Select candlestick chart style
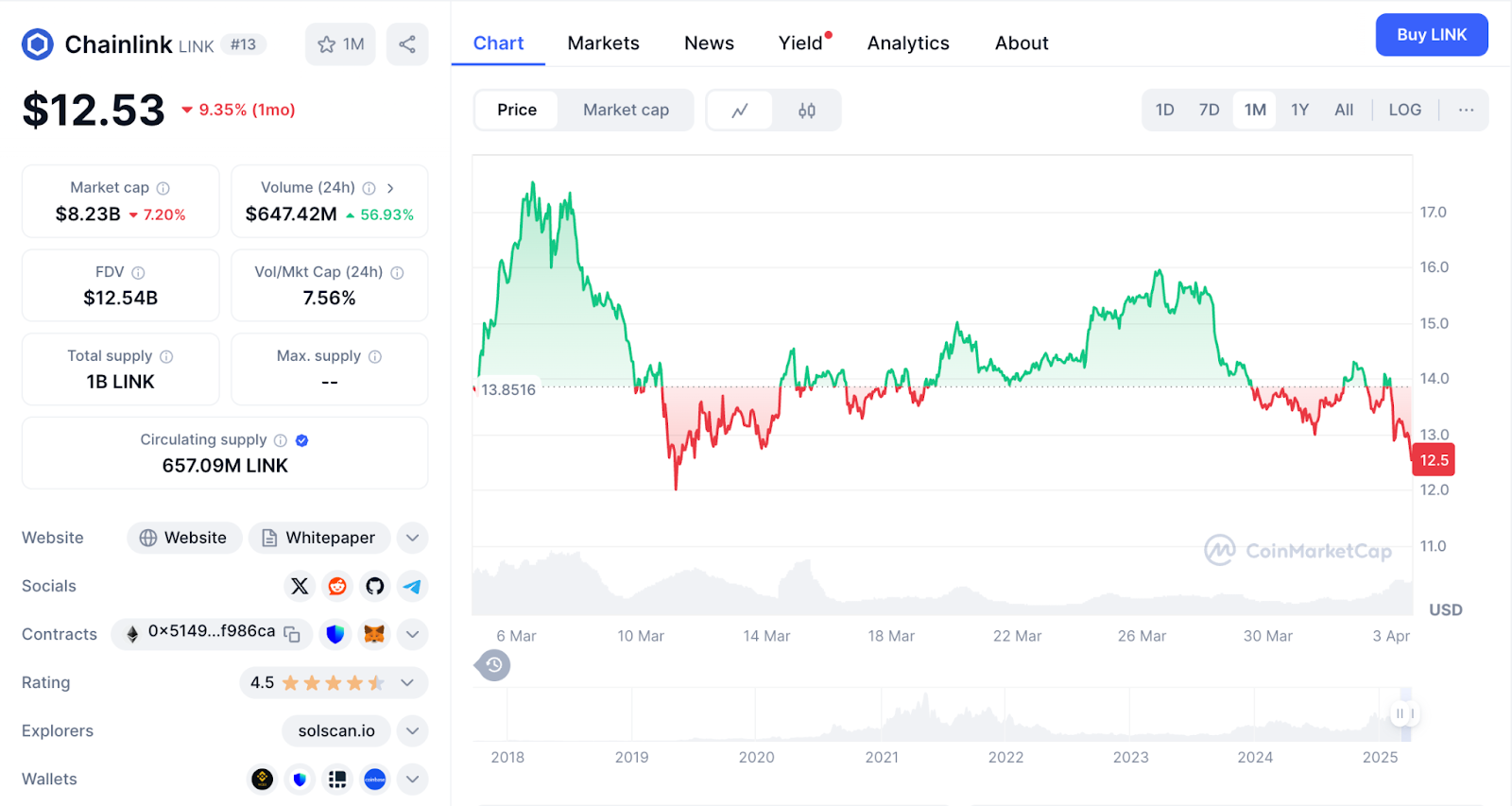 pyautogui.click(x=807, y=111)
